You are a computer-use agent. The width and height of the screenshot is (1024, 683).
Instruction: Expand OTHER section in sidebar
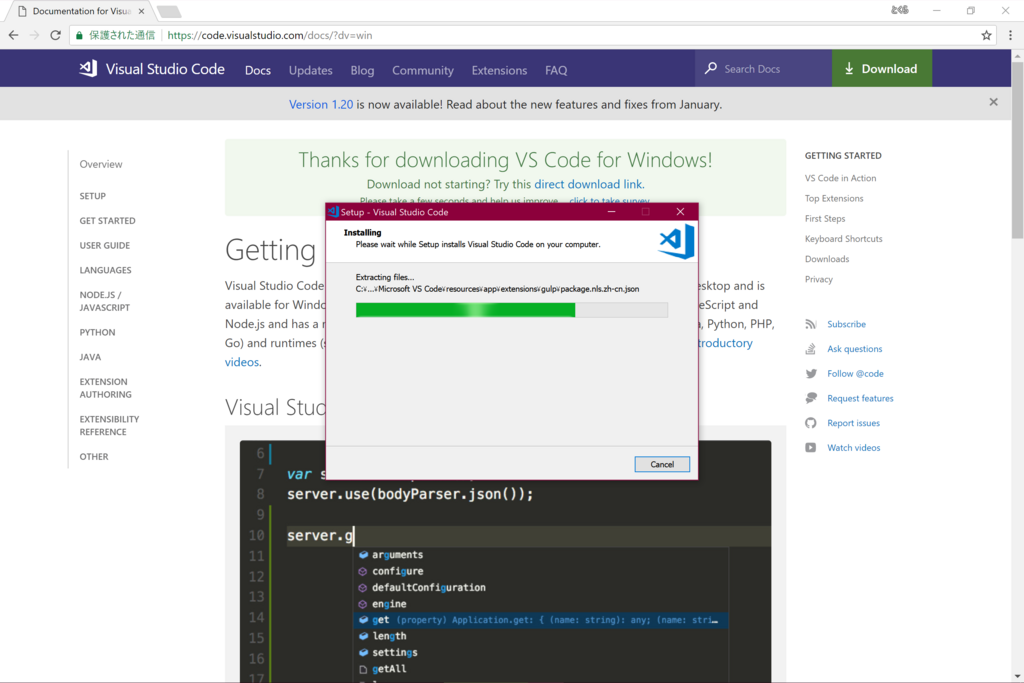pos(94,456)
